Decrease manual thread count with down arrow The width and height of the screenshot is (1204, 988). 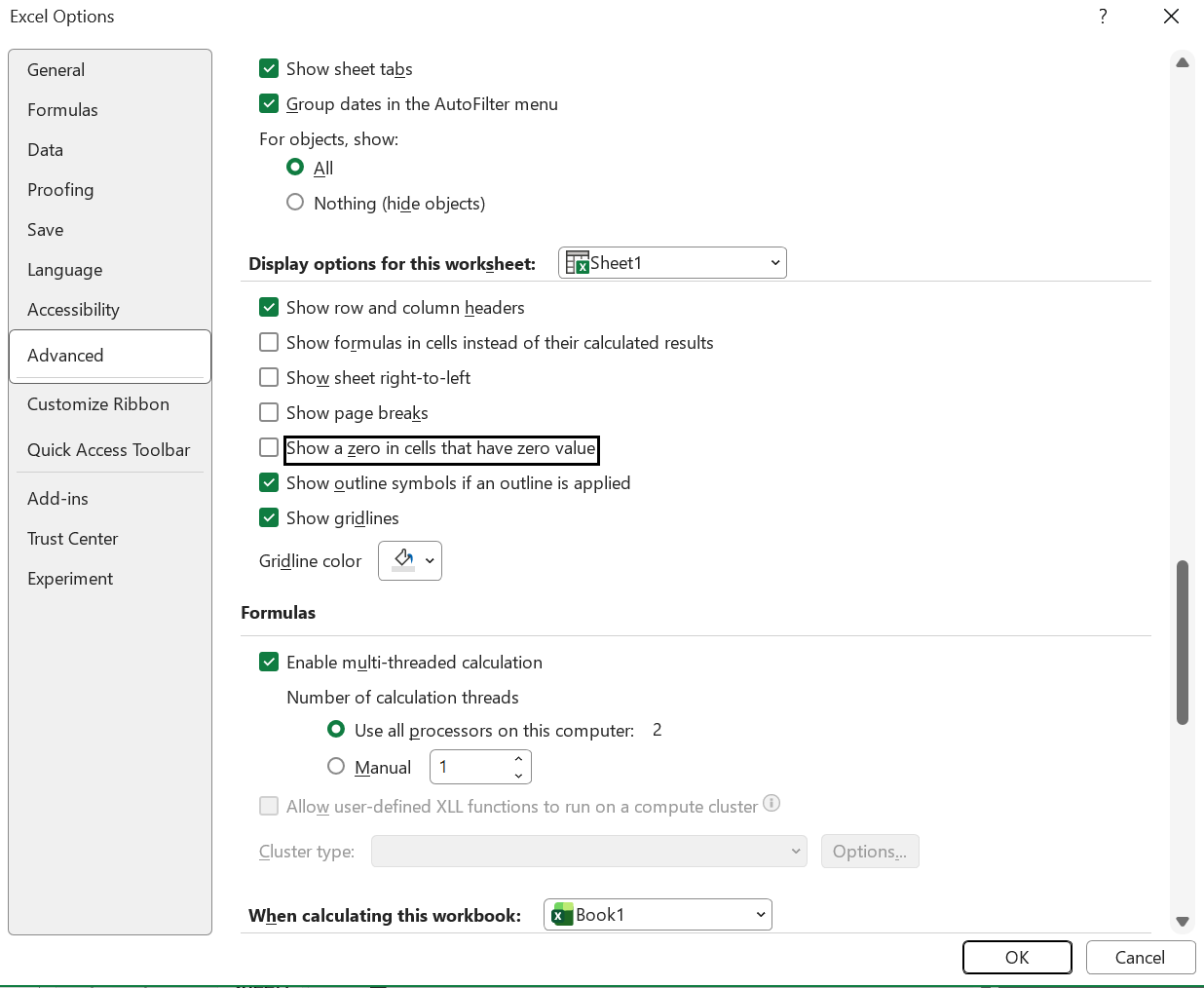click(518, 776)
